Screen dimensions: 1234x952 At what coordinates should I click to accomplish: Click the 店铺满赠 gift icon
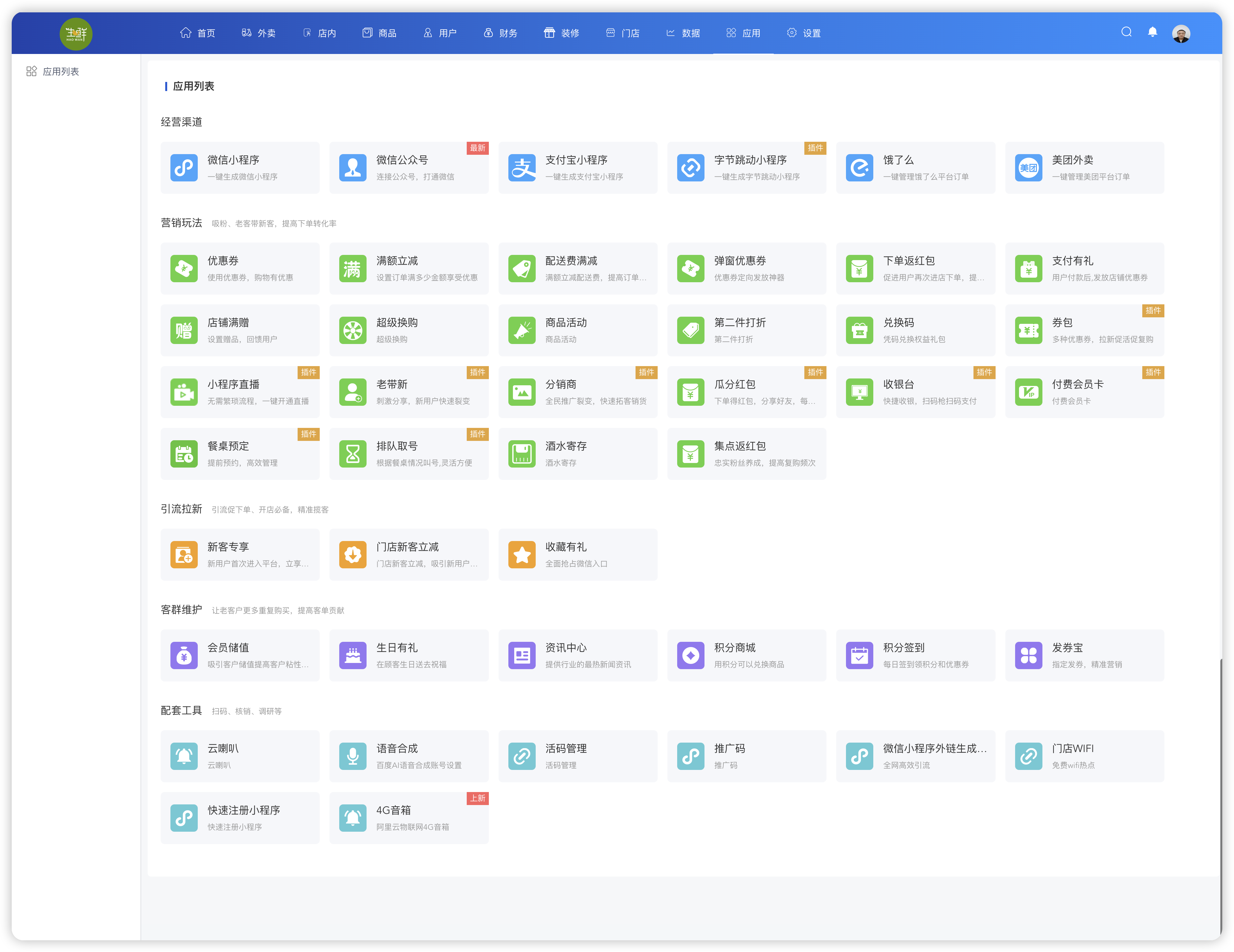tap(184, 330)
